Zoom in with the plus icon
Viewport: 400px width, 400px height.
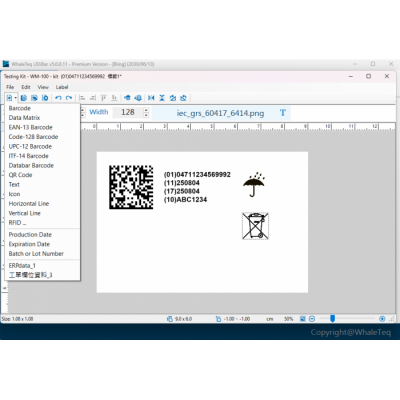click(x=382, y=319)
